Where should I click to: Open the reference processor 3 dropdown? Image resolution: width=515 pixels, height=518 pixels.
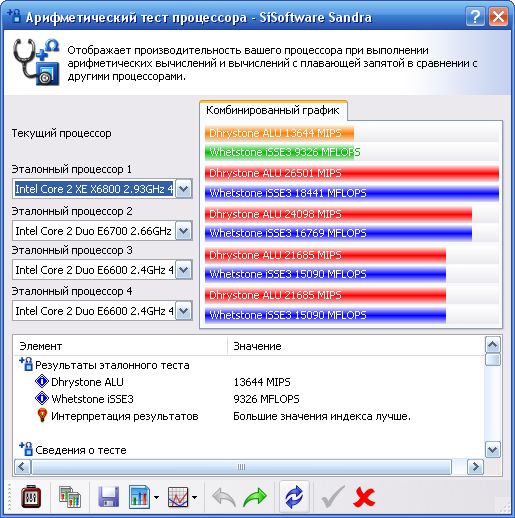184,270
